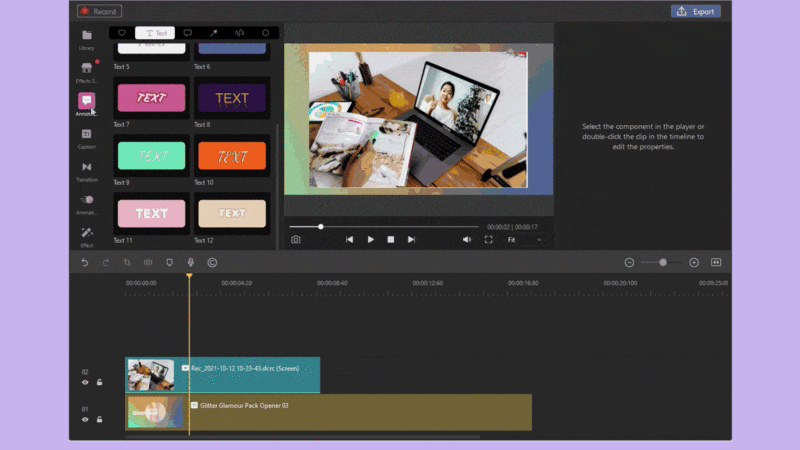Switch to the arrow annotation tab

(214, 33)
